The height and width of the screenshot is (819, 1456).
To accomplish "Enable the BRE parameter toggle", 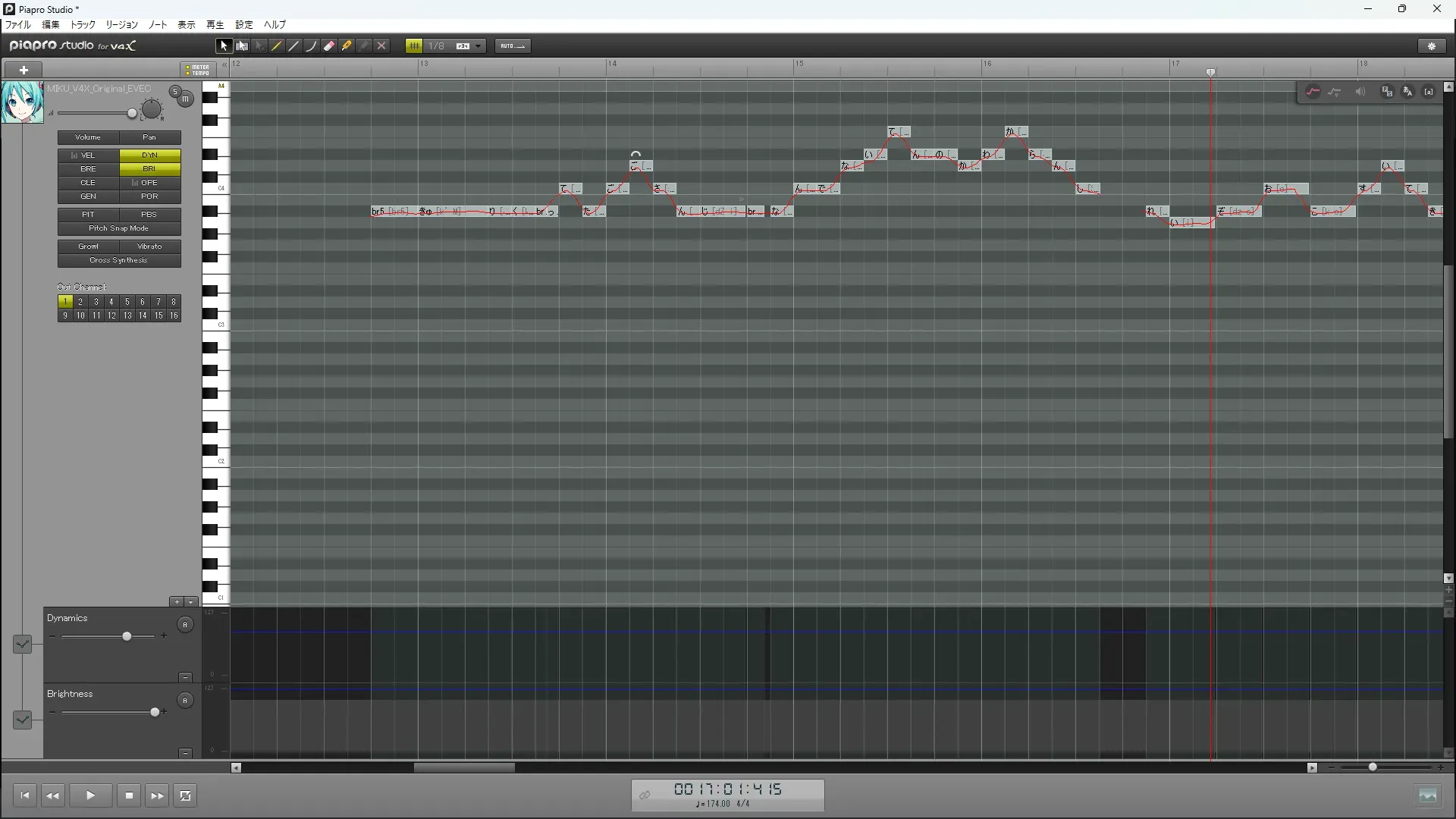I will (x=89, y=169).
